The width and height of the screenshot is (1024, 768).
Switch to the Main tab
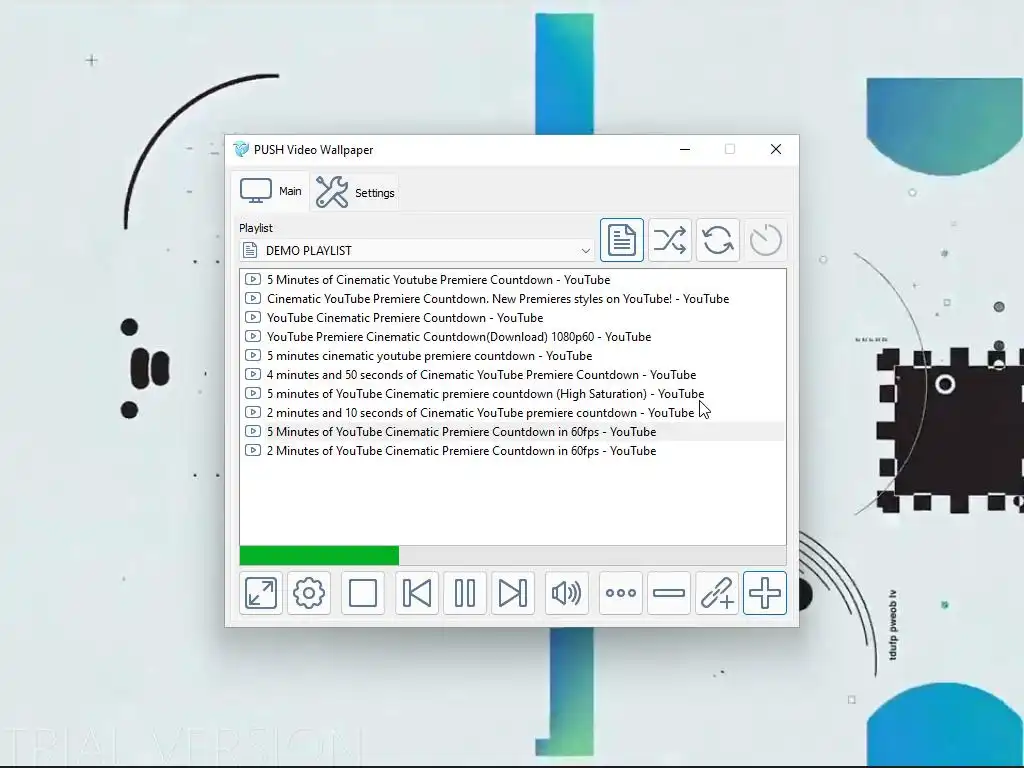coord(270,191)
